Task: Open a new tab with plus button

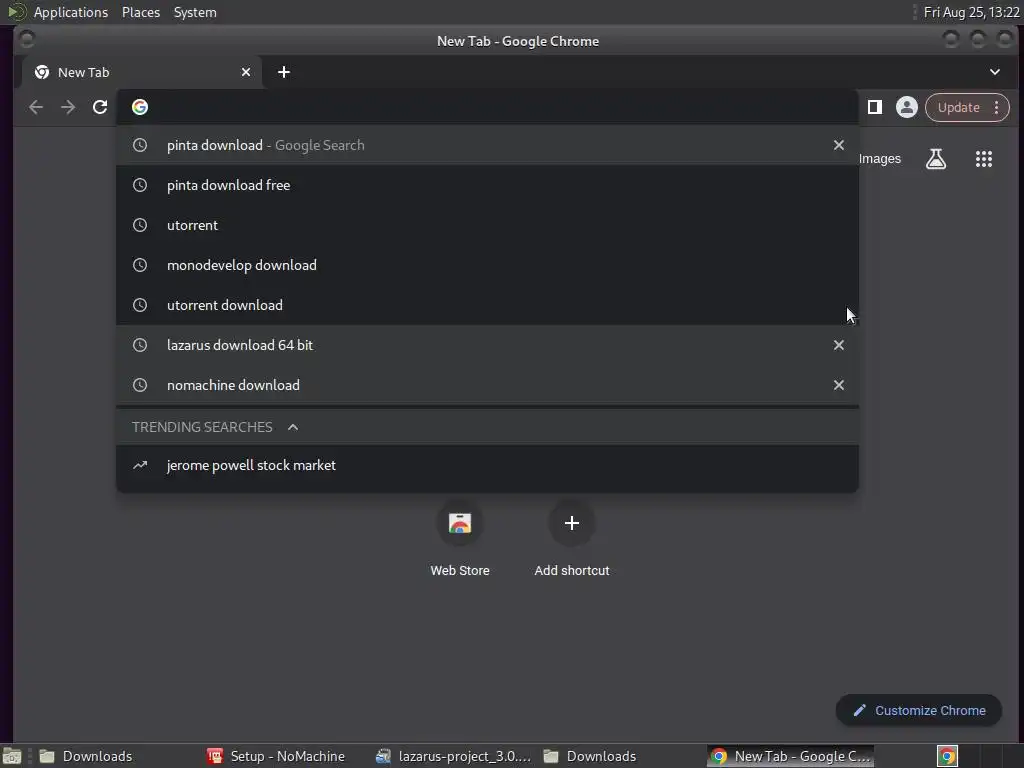Action: 283,72
